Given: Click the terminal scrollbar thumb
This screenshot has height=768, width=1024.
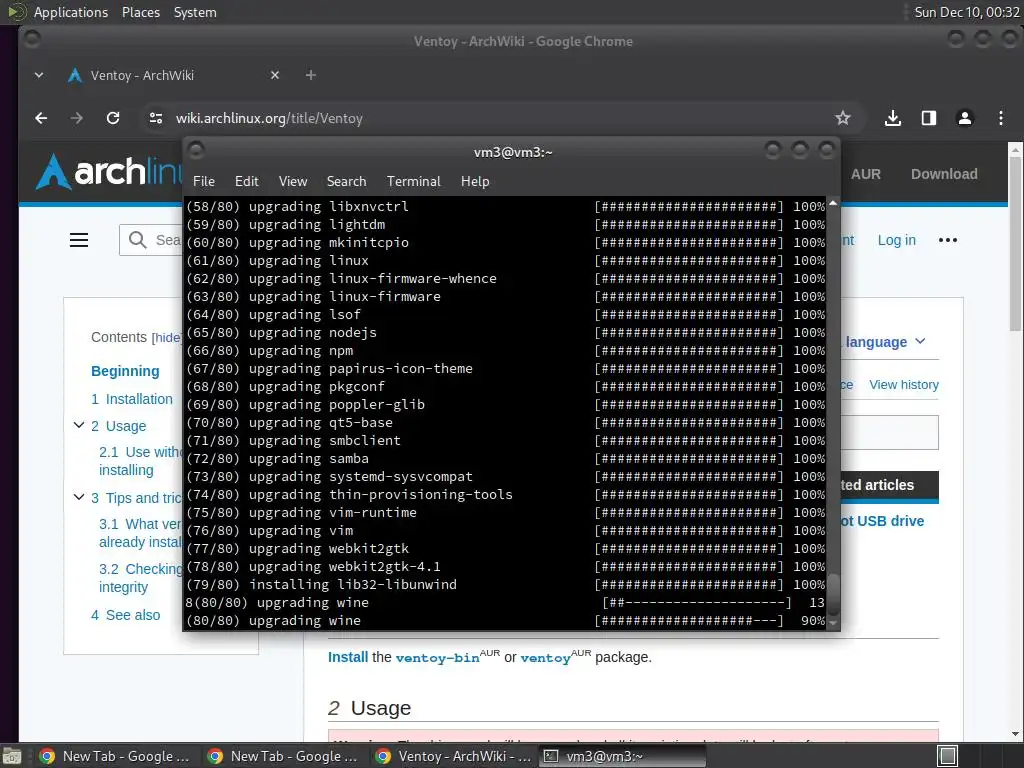Looking at the screenshot, I should (833, 594).
